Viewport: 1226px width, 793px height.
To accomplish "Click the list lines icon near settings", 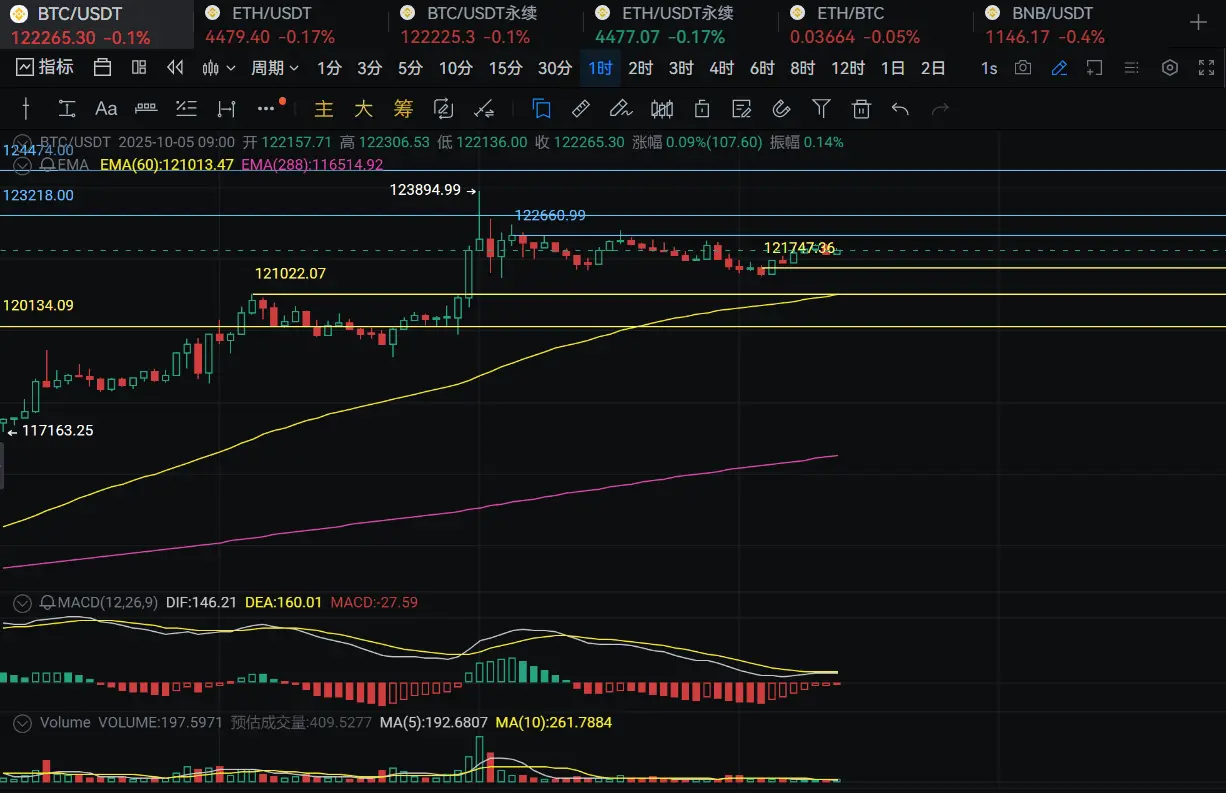I will tap(1131, 68).
